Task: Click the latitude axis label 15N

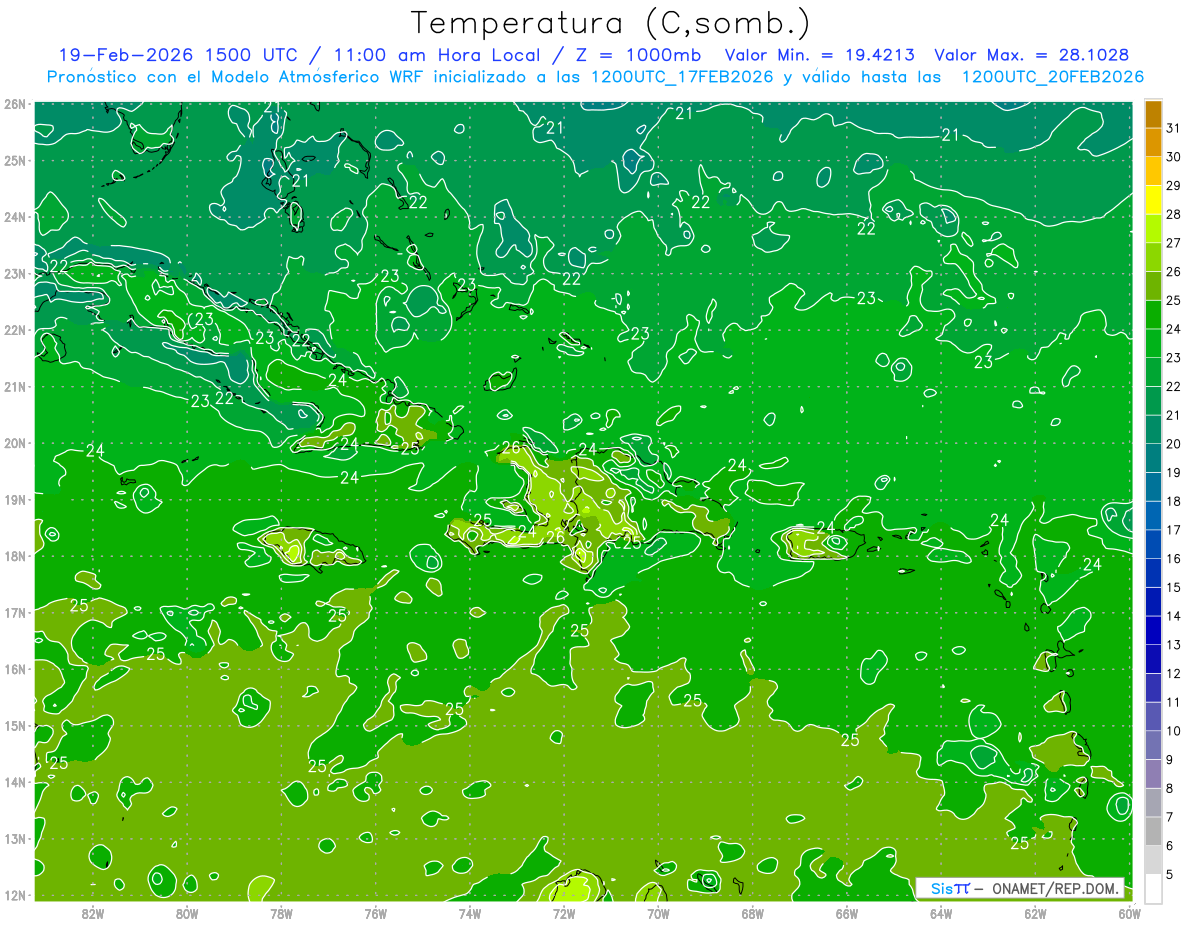Action: click(x=15, y=725)
